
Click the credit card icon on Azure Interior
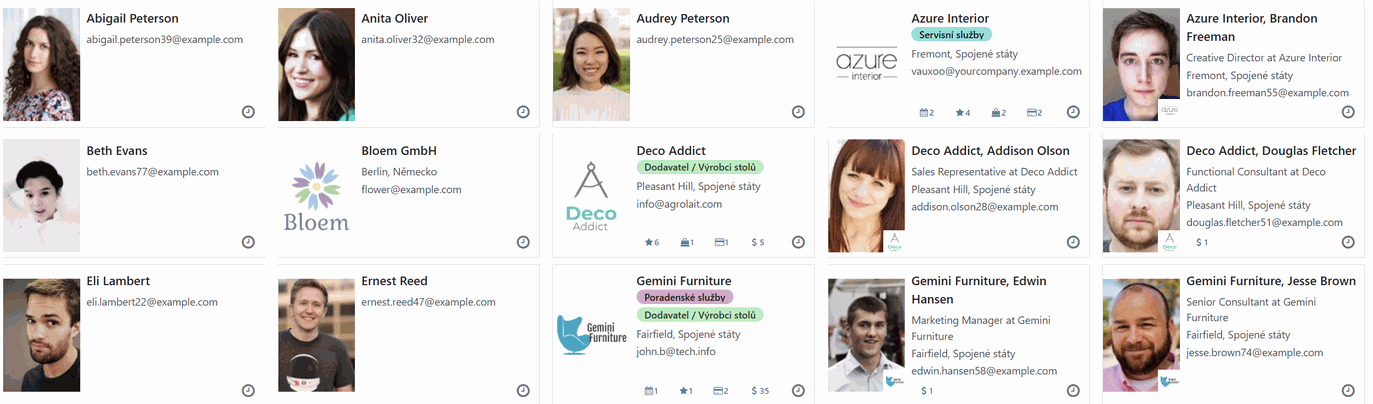[1034, 113]
